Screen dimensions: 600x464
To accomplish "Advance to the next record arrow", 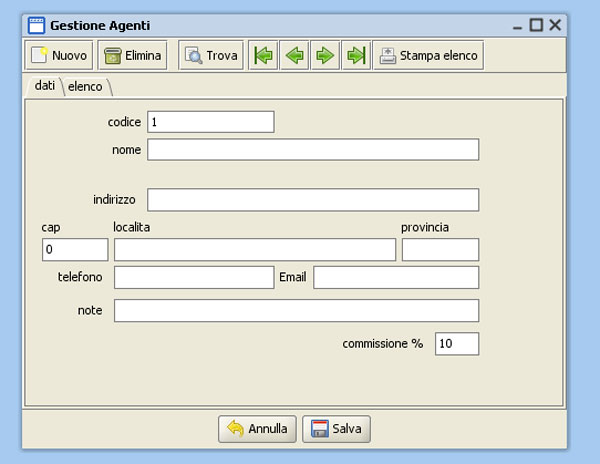I will coord(325,56).
